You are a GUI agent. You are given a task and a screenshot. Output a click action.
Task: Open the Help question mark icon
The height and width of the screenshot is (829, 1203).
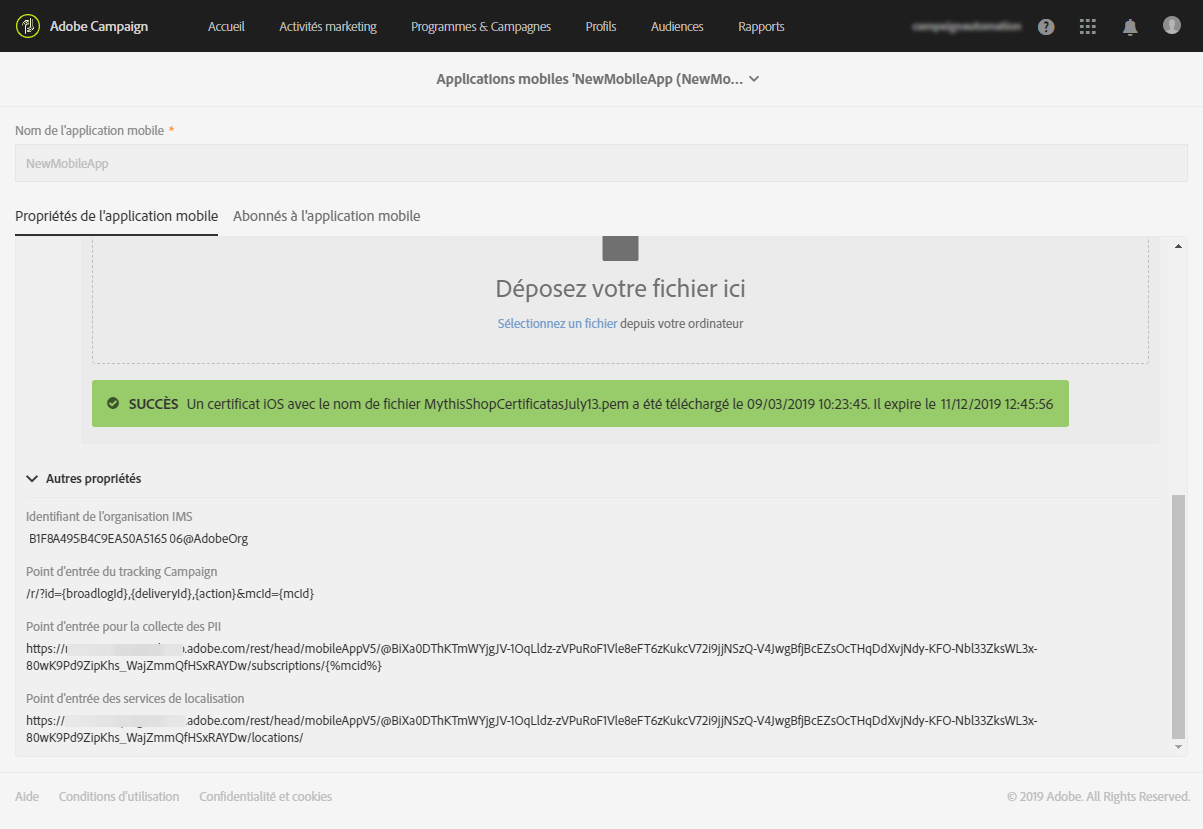coord(1046,27)
